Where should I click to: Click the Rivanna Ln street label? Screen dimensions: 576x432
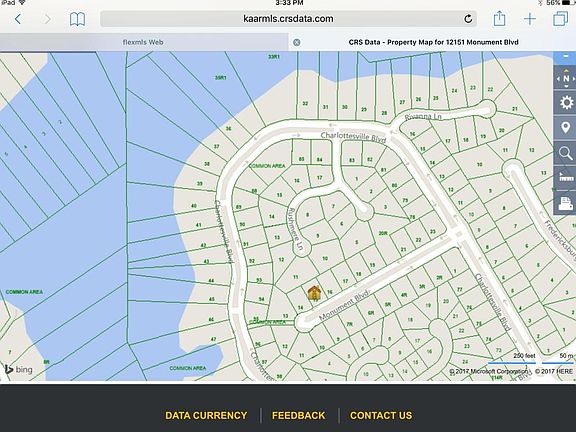pos(422,117)
